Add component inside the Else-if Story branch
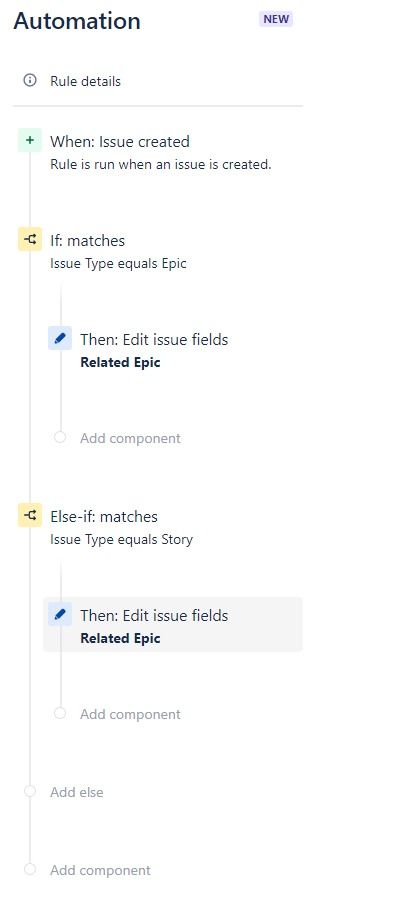 pyautogui.click(x=130, y=714)
